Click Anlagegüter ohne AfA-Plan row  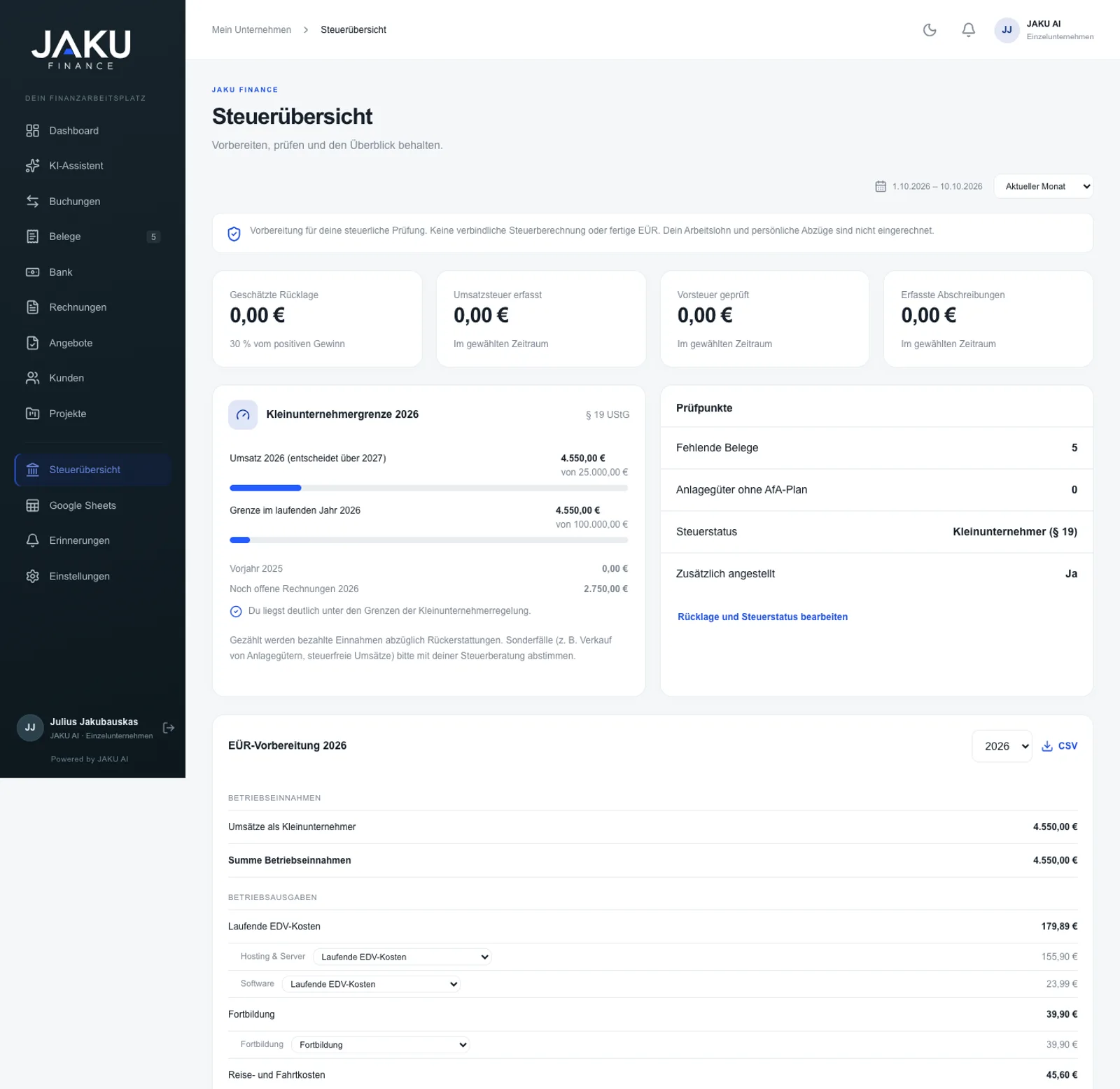pos(876,490)
